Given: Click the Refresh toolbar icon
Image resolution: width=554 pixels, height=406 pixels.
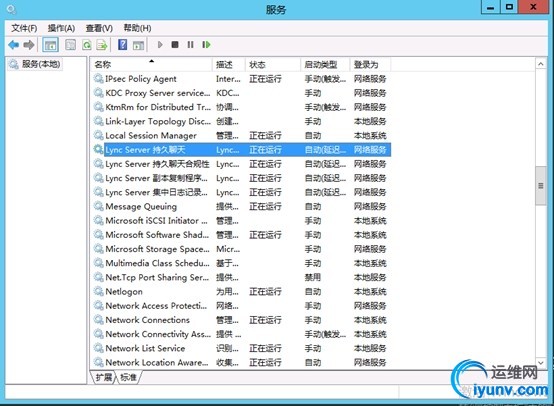Looking at the screenshot, I should click(x=87, y=45).
